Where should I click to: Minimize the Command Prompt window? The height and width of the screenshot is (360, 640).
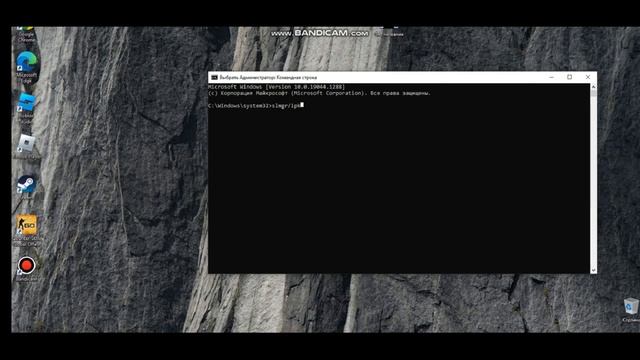(x=551, y=77)
